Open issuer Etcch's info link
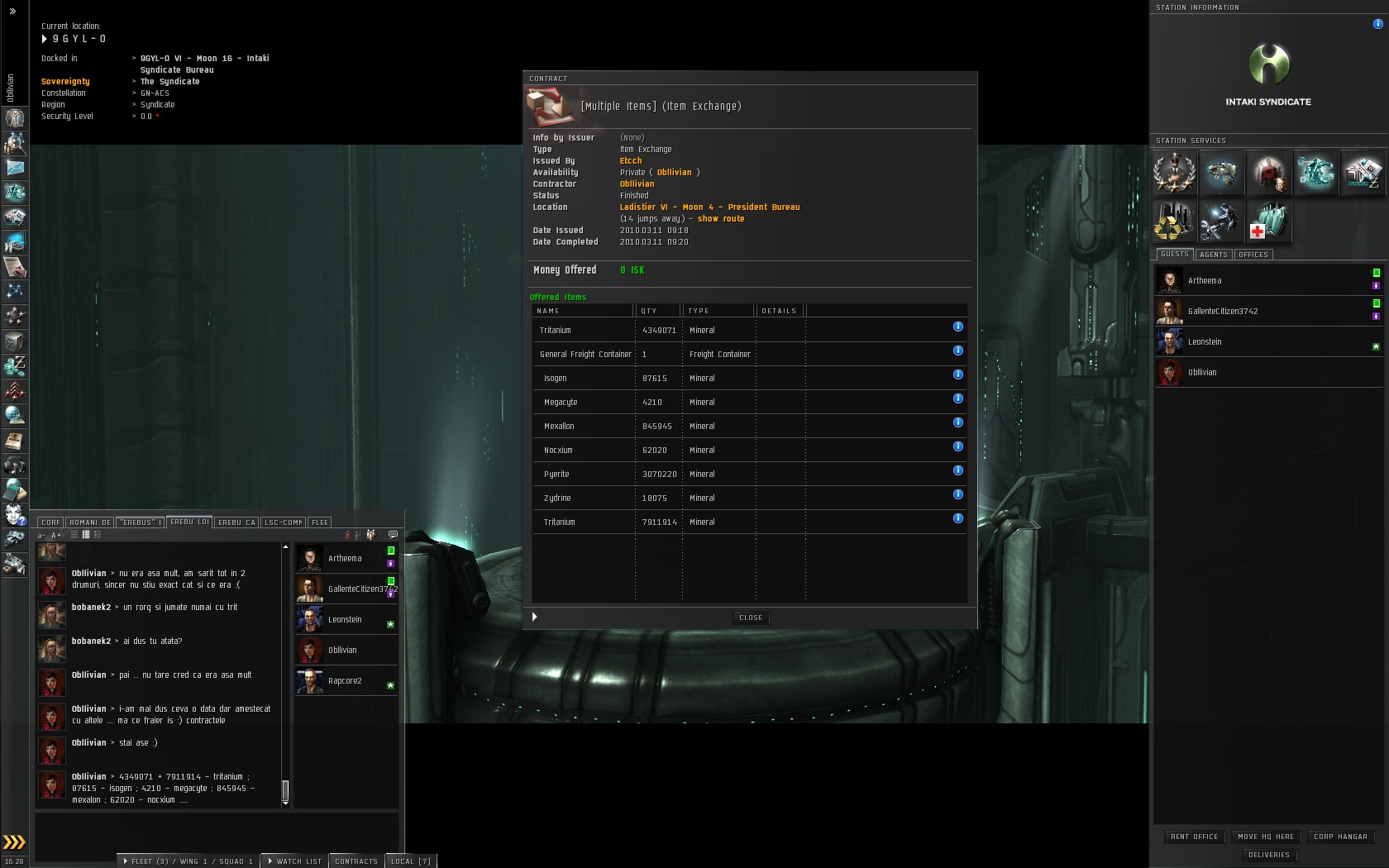This screenshot has width=1389, height=868. coord(631,161)
